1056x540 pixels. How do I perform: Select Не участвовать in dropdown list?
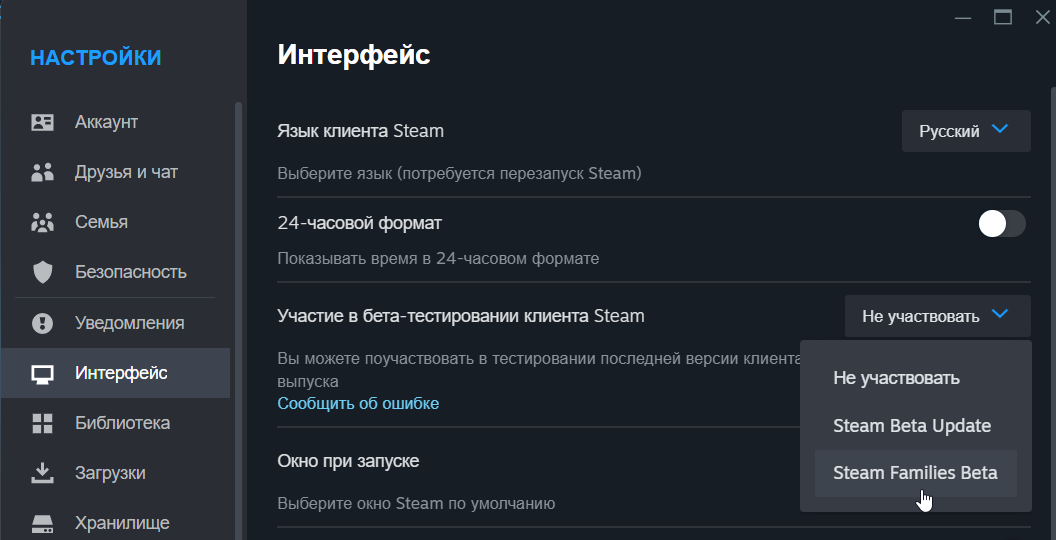[896, 378]
